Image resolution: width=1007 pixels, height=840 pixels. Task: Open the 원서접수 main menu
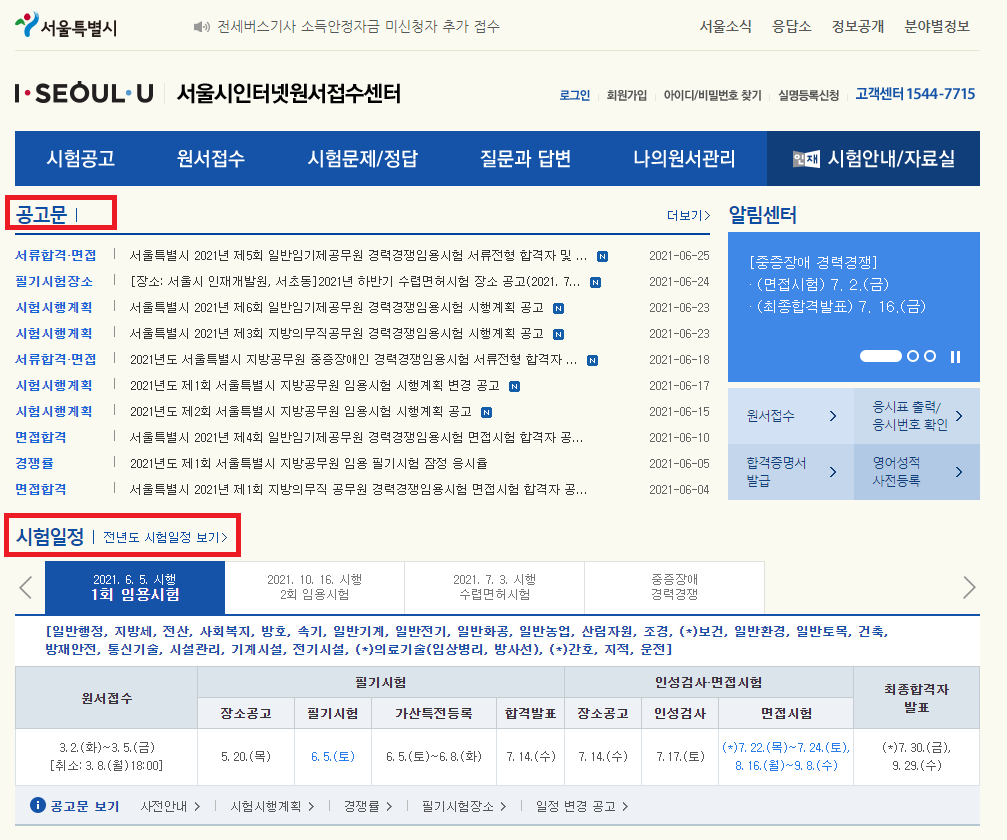[211, 159]
